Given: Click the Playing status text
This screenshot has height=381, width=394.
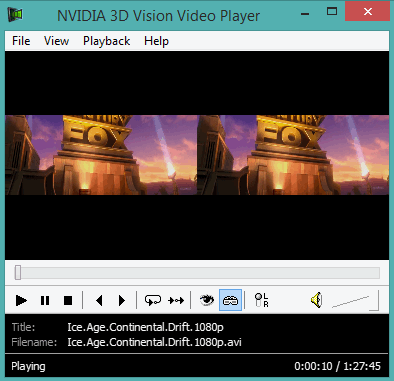Looking at the screenshot, I should [x=28, y=366].
